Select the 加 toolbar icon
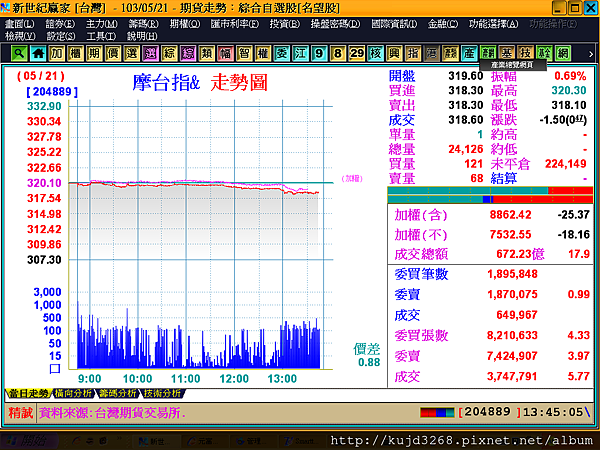Screen dimensions: 600x450 click(x=57, y=53)
